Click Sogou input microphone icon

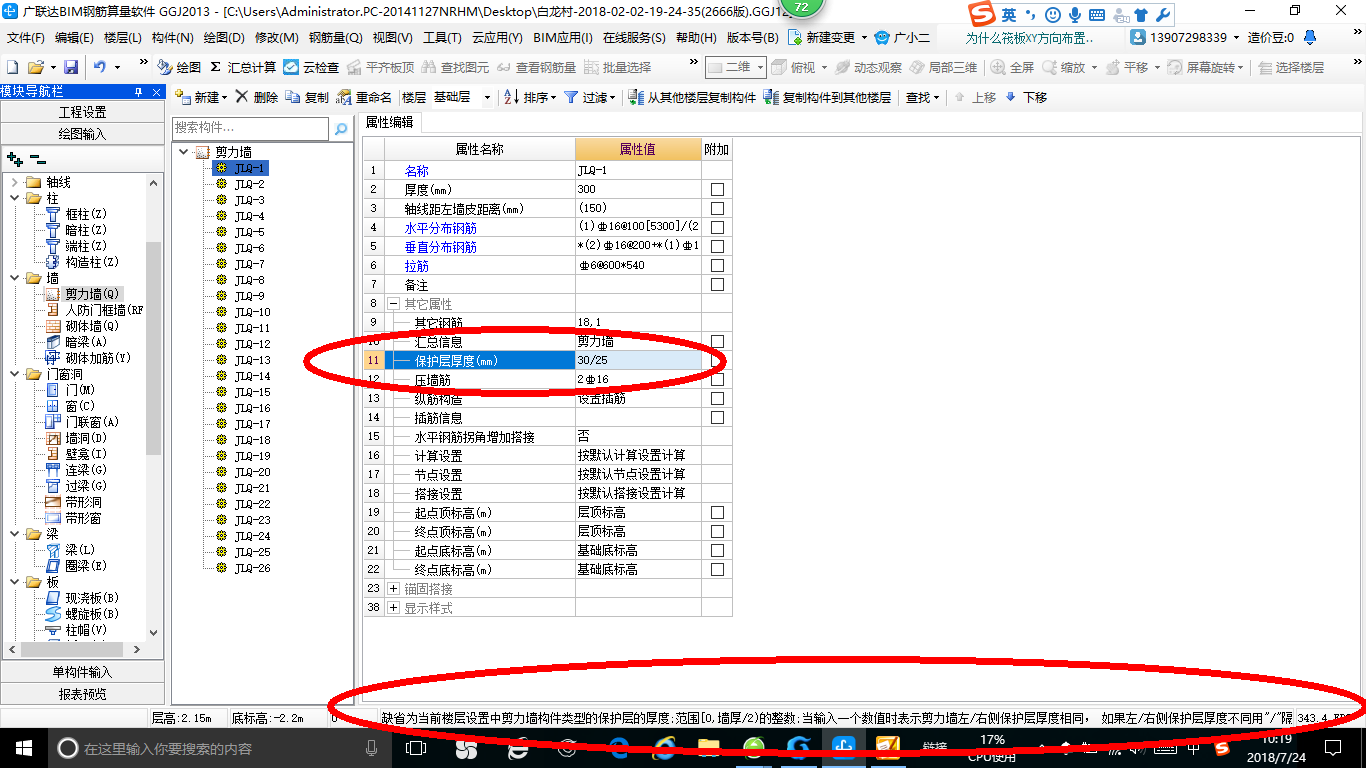[x=1075, y=15]
